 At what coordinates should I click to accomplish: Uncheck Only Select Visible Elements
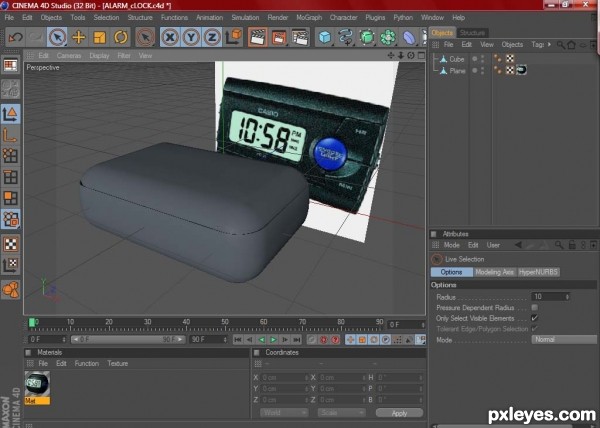[x=535, y=318]
